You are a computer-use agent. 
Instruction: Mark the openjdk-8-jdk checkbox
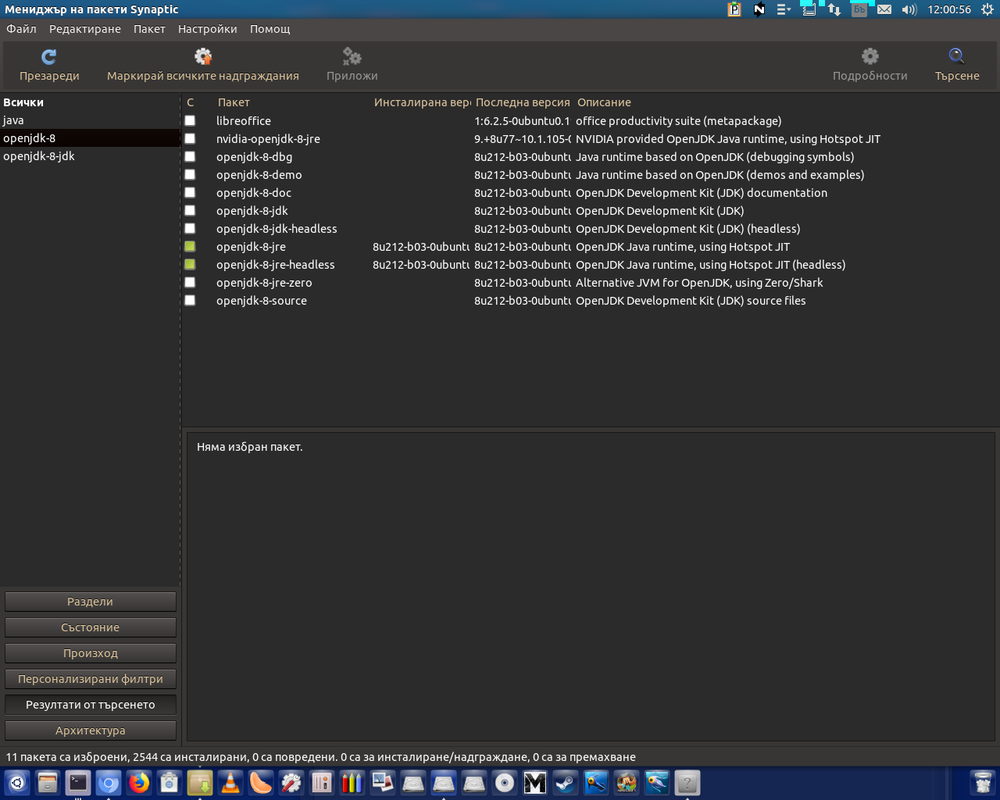pyautogui.click(x=190, y=210)
